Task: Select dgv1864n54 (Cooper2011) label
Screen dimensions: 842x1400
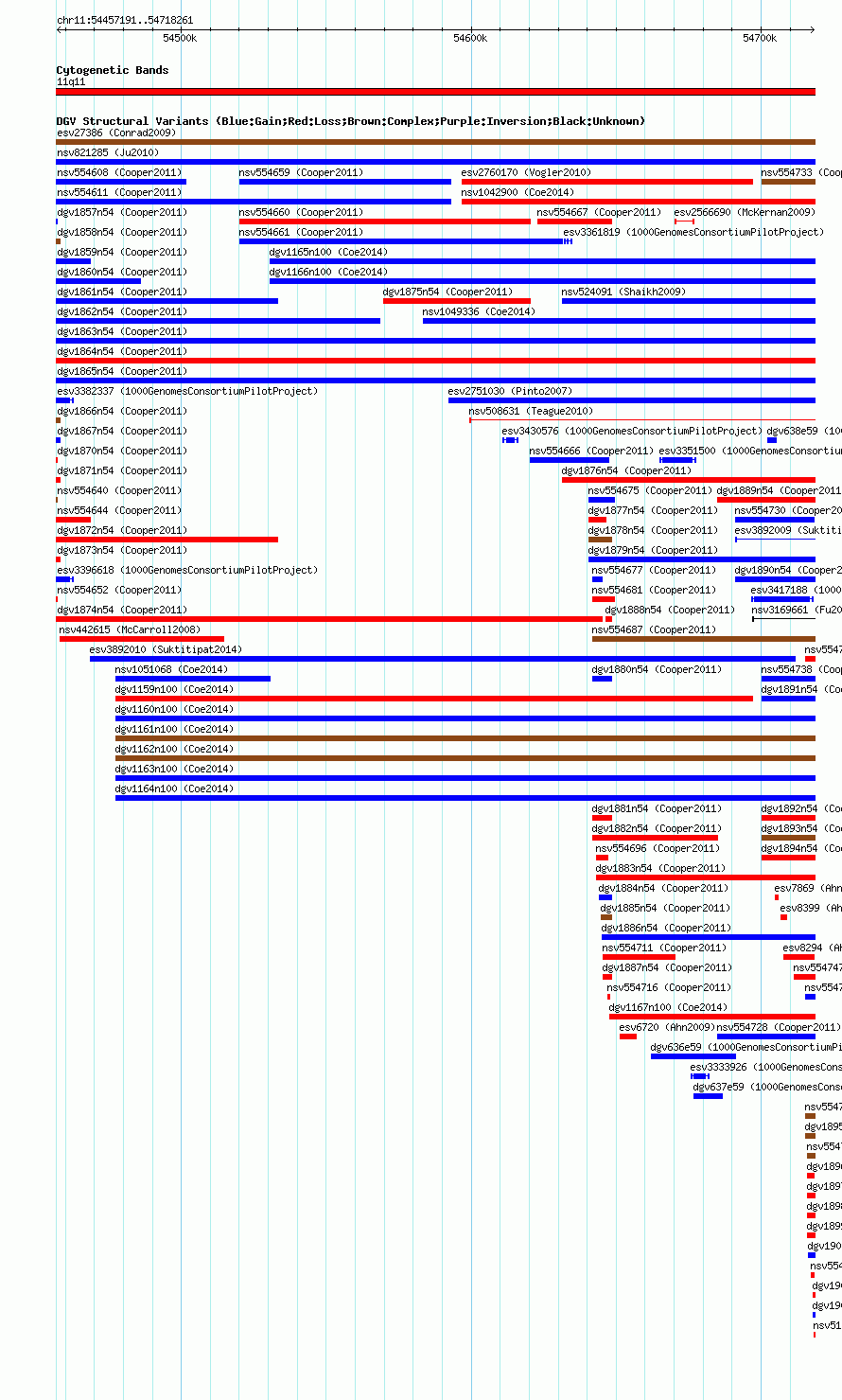Action: click(x=122, y=351)
